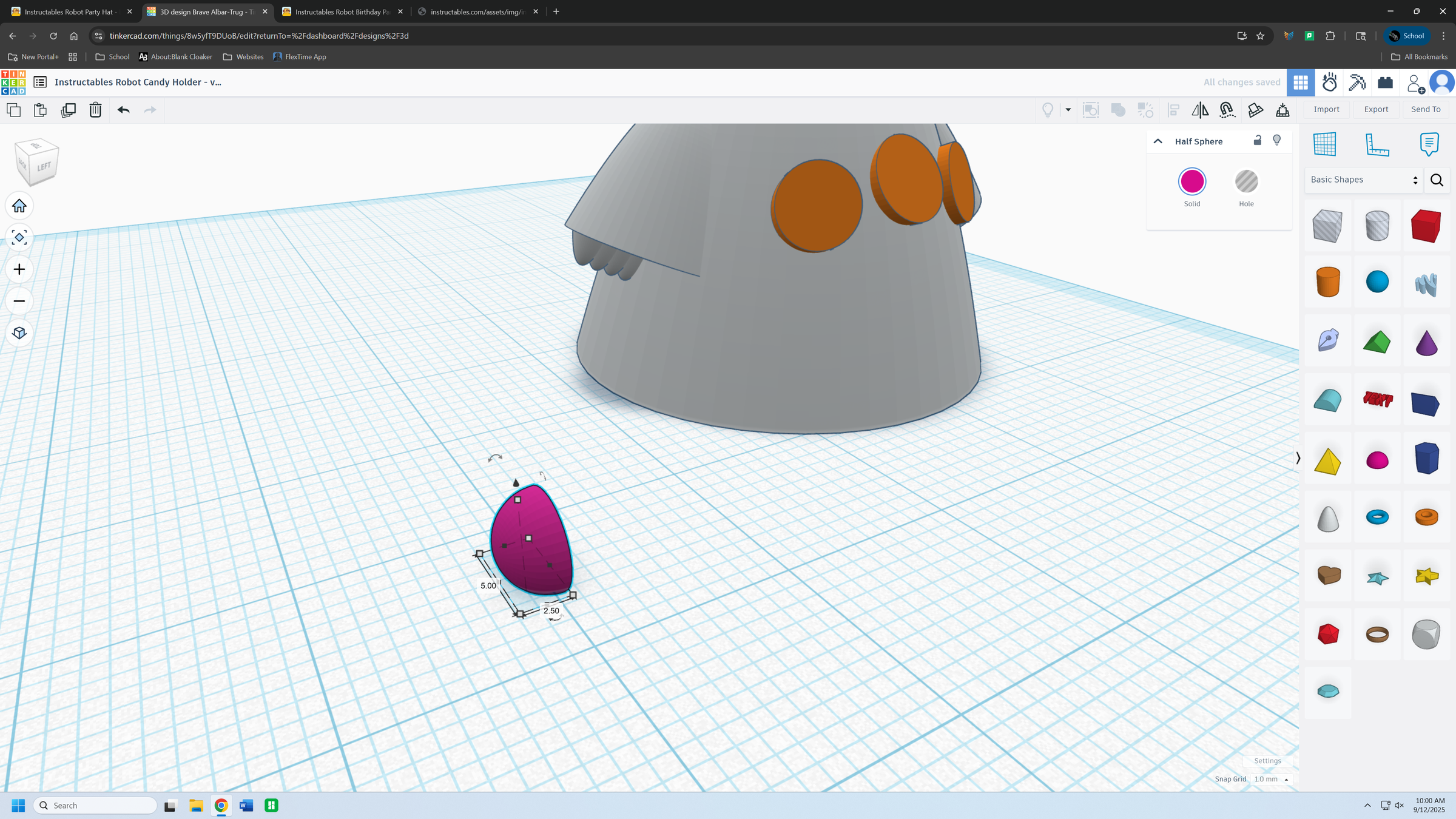The height and width of the screenshot is (819, 1456).
Task: Click the Redo arrow
Action: click(x=150, y=110)
